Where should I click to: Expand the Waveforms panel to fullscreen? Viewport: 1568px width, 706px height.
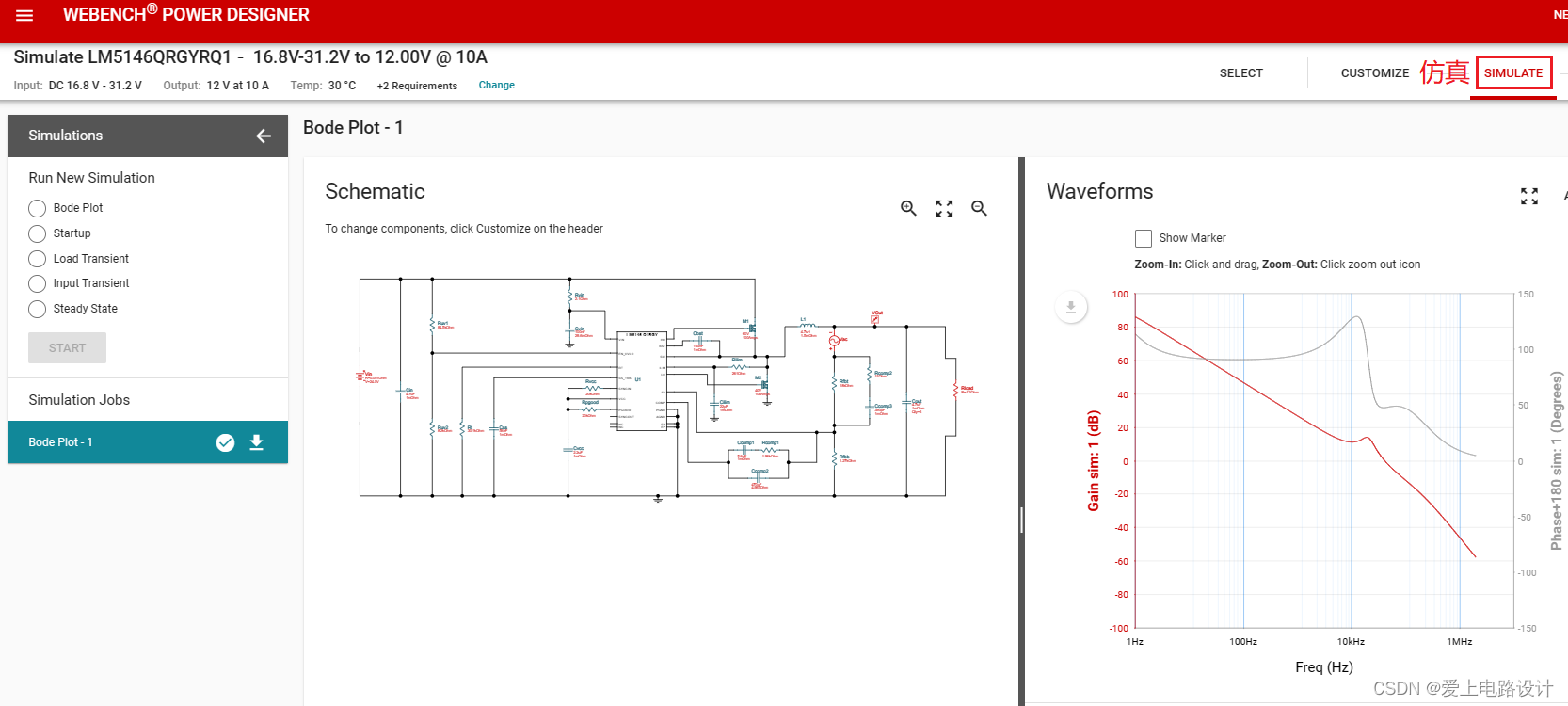pyautogui.click(x=1529, y=196)
